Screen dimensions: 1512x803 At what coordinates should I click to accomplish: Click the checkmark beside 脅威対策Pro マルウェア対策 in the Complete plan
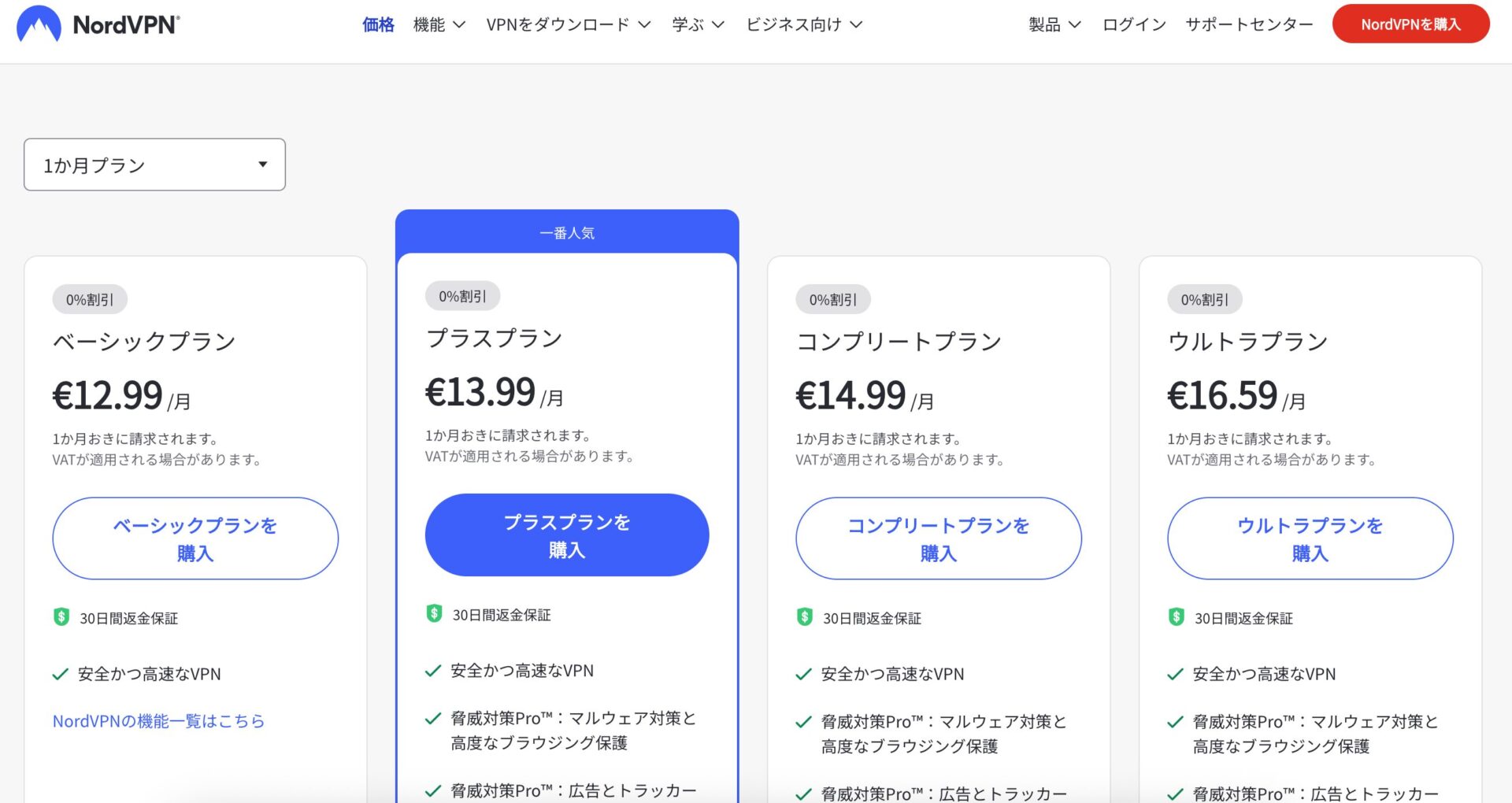[803, 722]
